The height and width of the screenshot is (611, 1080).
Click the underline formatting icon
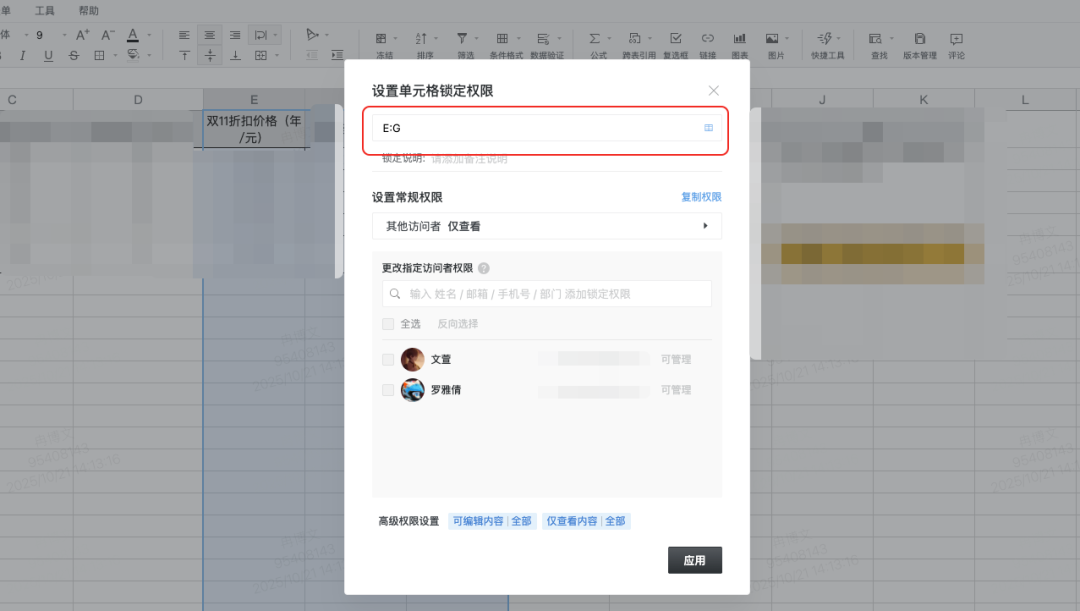(x=48, y=55)
